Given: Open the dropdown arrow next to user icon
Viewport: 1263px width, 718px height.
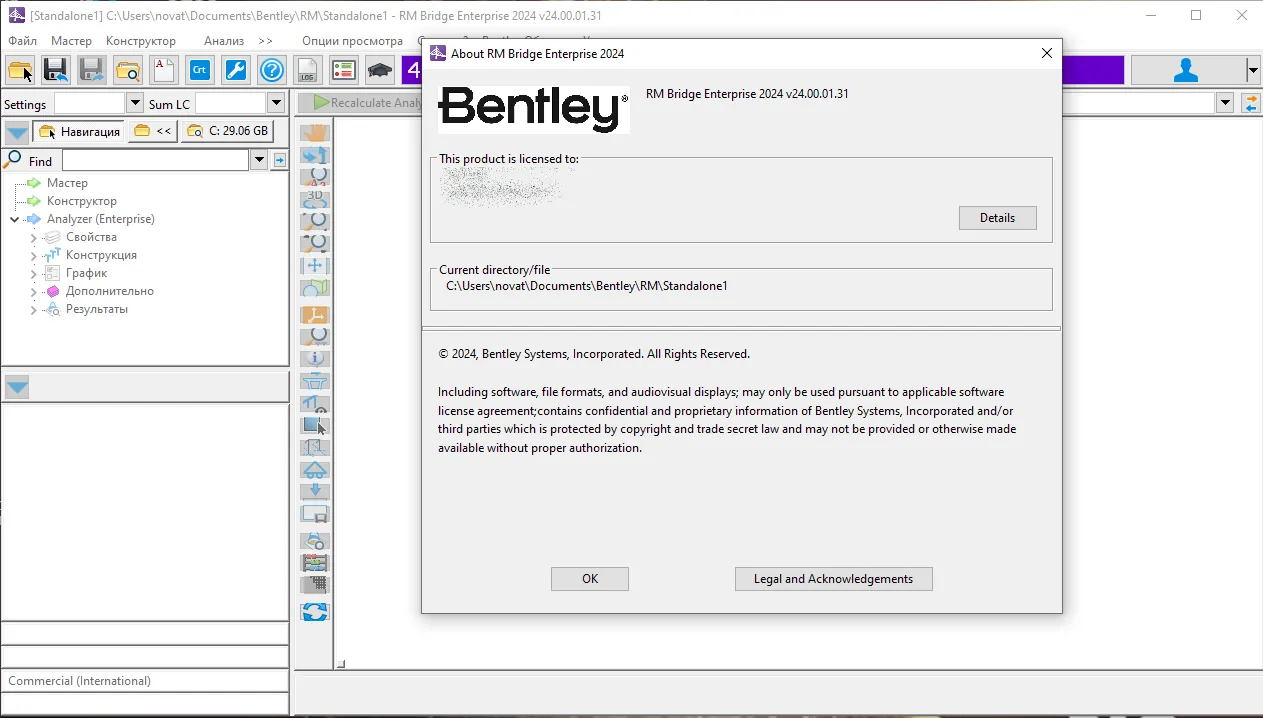Looking at the screenshot, I should (x=1253, y=70).
